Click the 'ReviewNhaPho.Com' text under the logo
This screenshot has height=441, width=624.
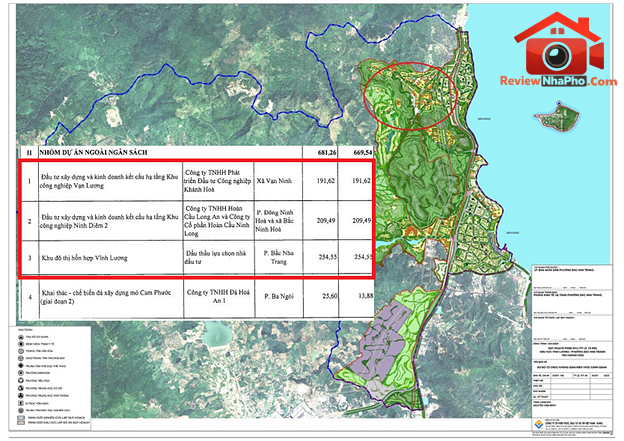(558, 81)
